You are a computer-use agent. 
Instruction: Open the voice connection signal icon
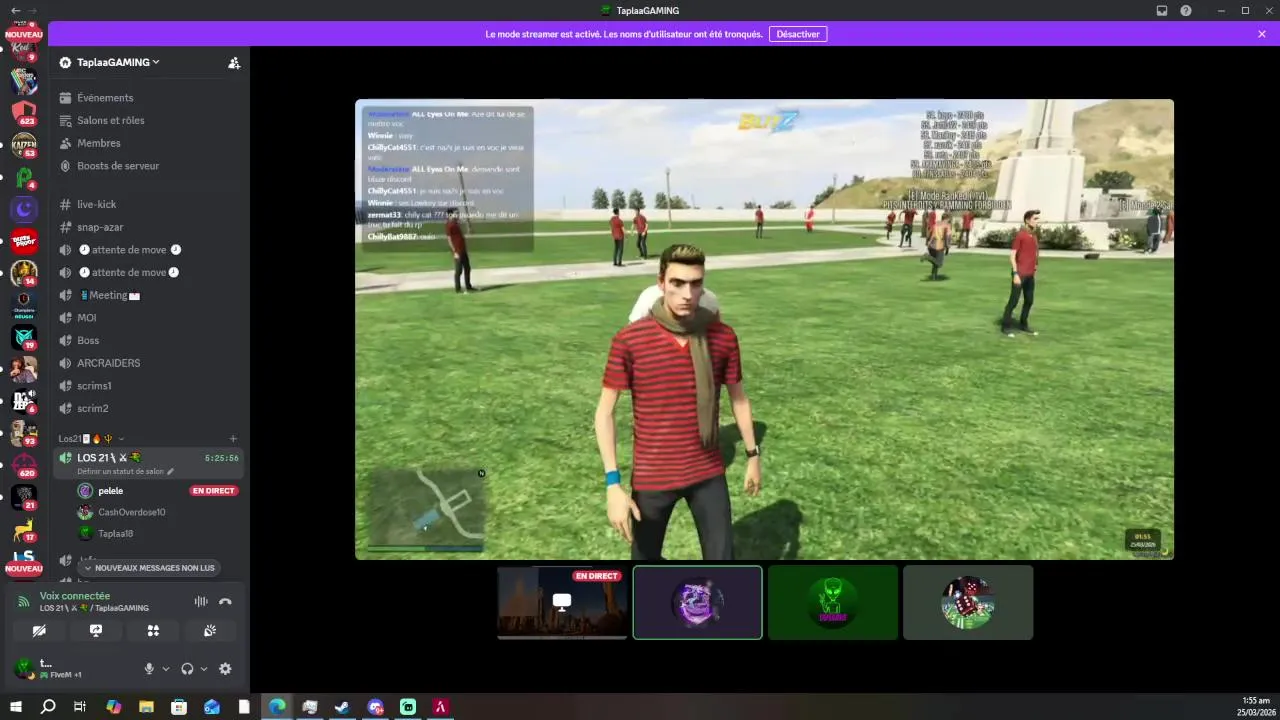click(24, 602)
